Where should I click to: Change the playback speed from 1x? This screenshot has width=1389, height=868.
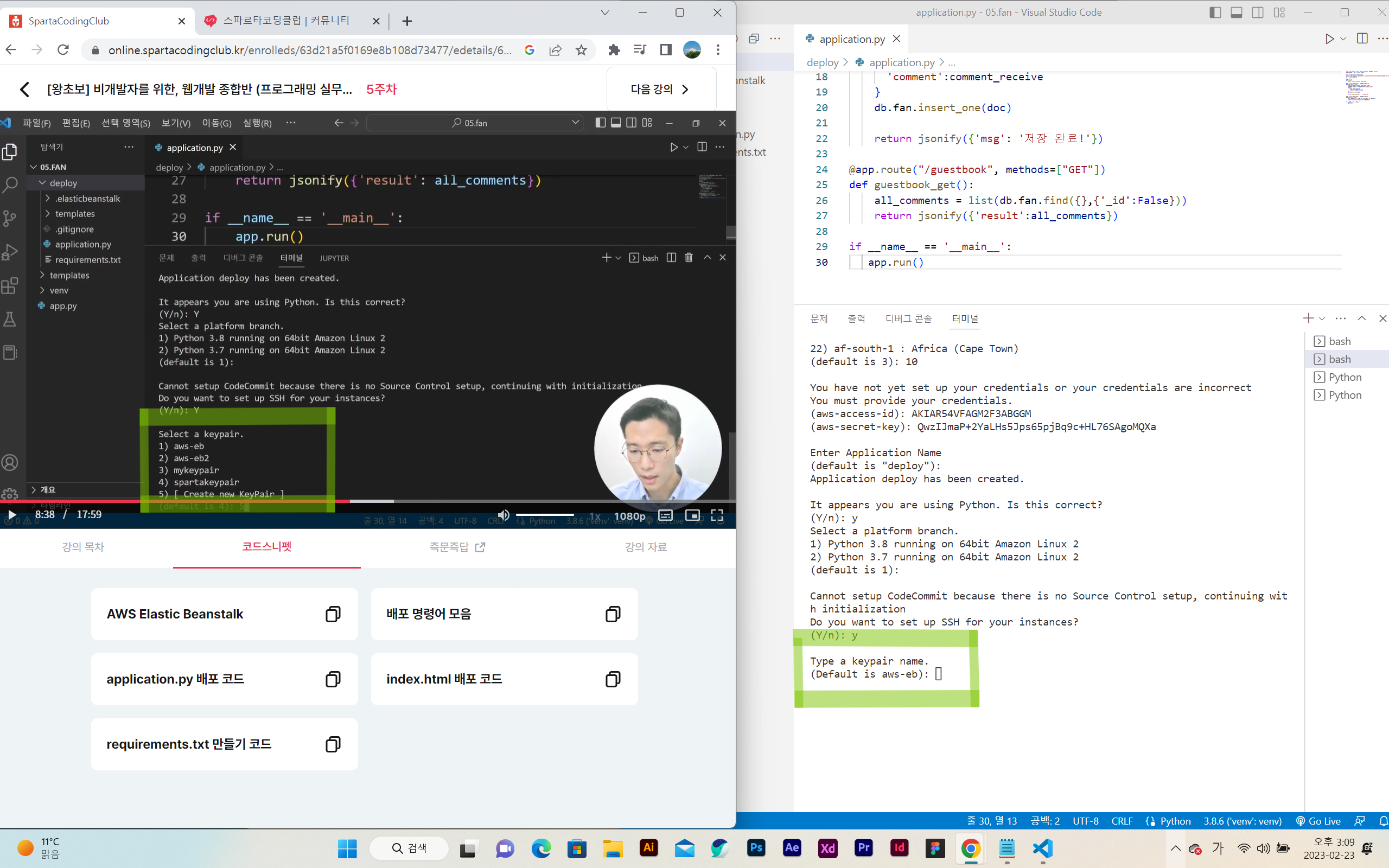tap(595, 516)
